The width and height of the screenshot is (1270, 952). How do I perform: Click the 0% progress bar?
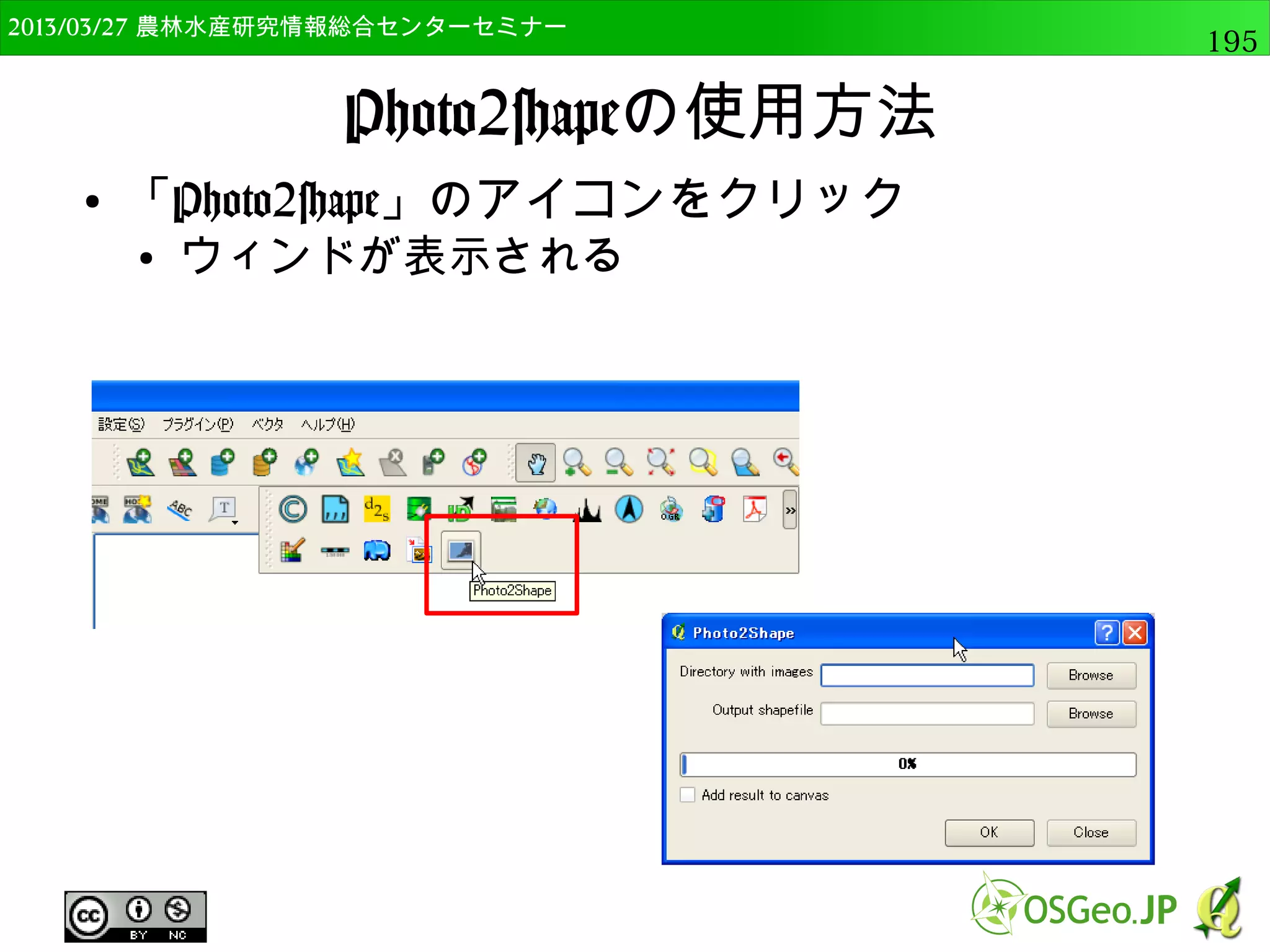(x=908, y=764)
